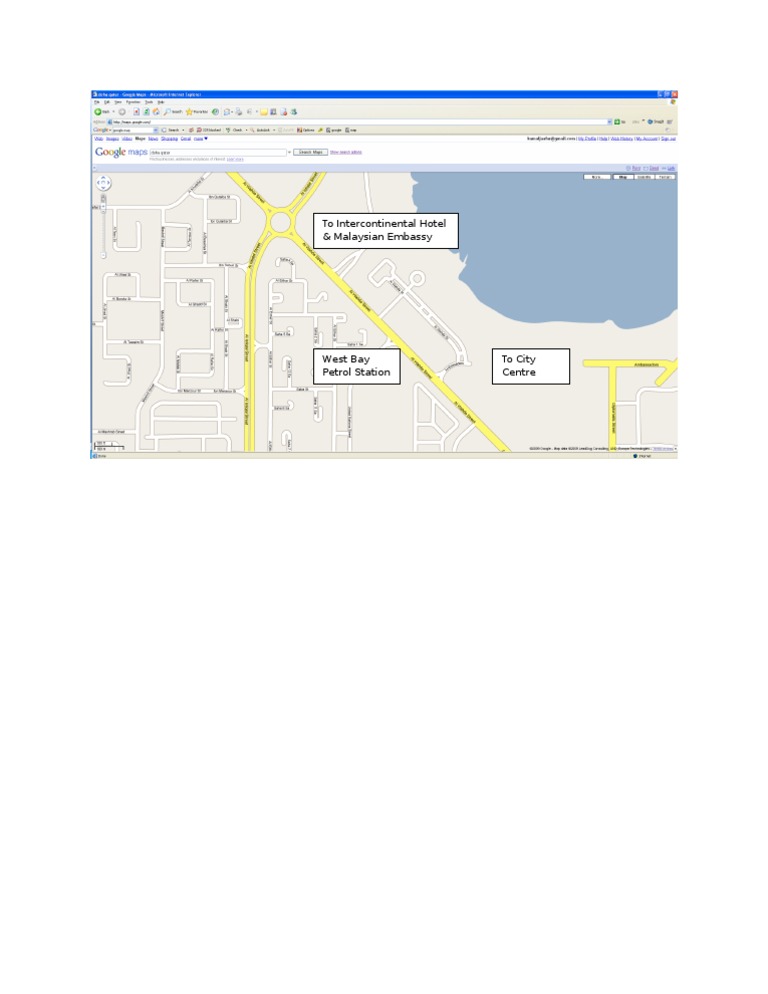
Task: Click the Google Maps logo
Action: click(x=121, y=152)
